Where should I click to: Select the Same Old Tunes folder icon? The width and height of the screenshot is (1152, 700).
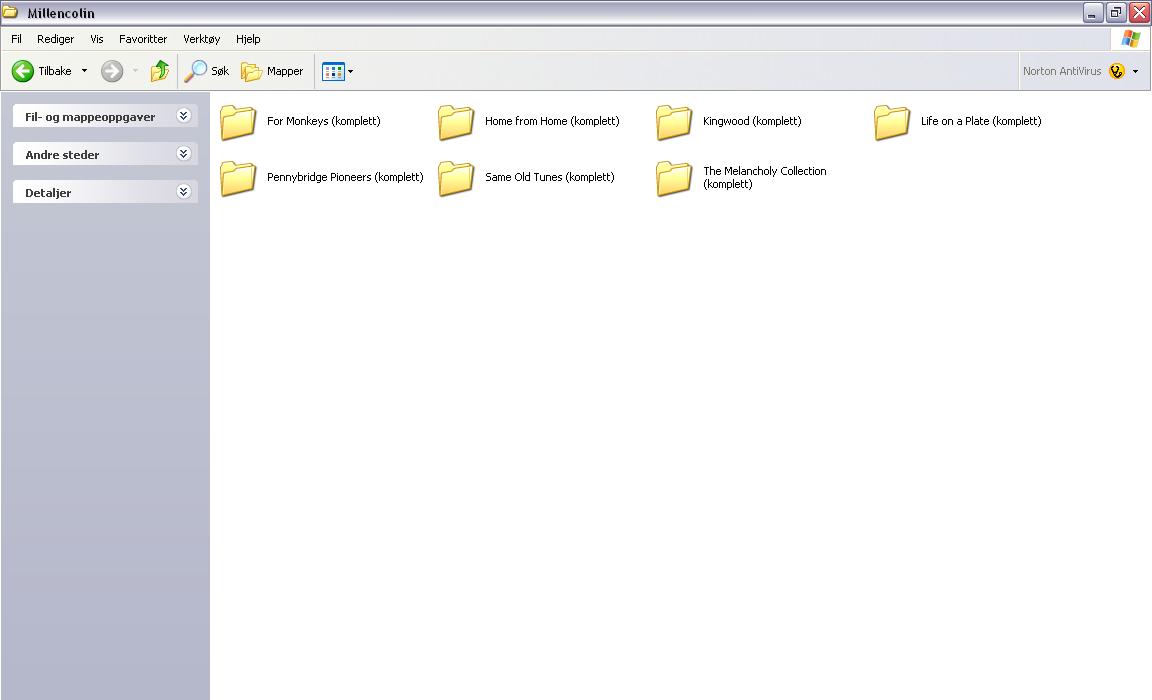(x=456, y=178)
